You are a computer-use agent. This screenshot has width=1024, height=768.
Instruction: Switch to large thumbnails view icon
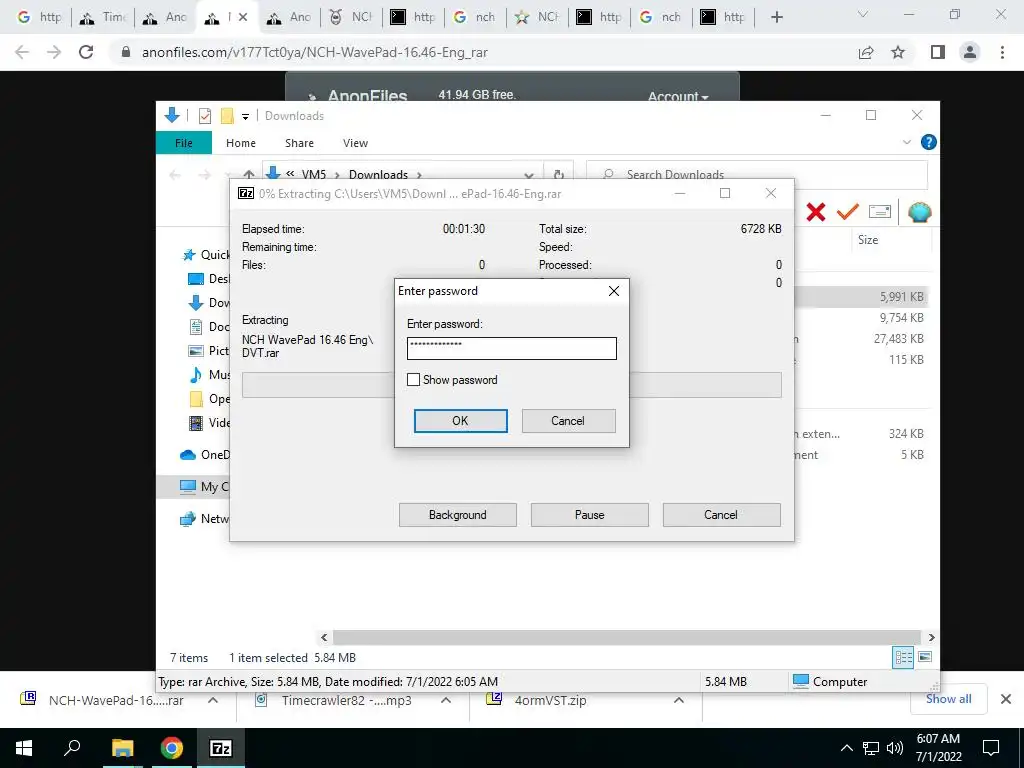[x=925, y=657]
